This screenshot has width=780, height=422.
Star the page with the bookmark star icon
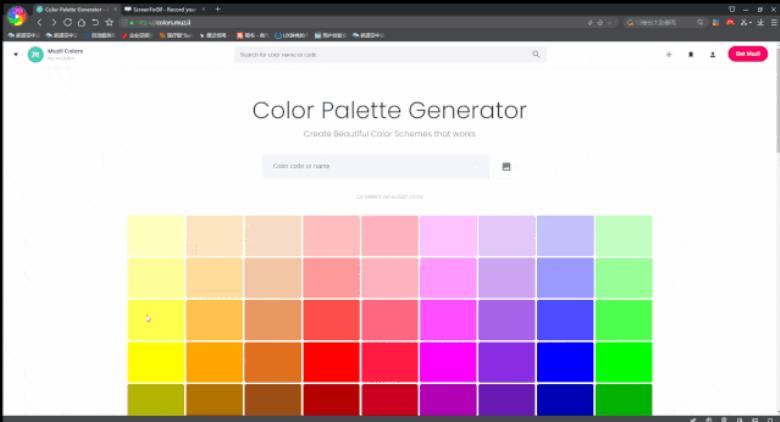point(109,22)
